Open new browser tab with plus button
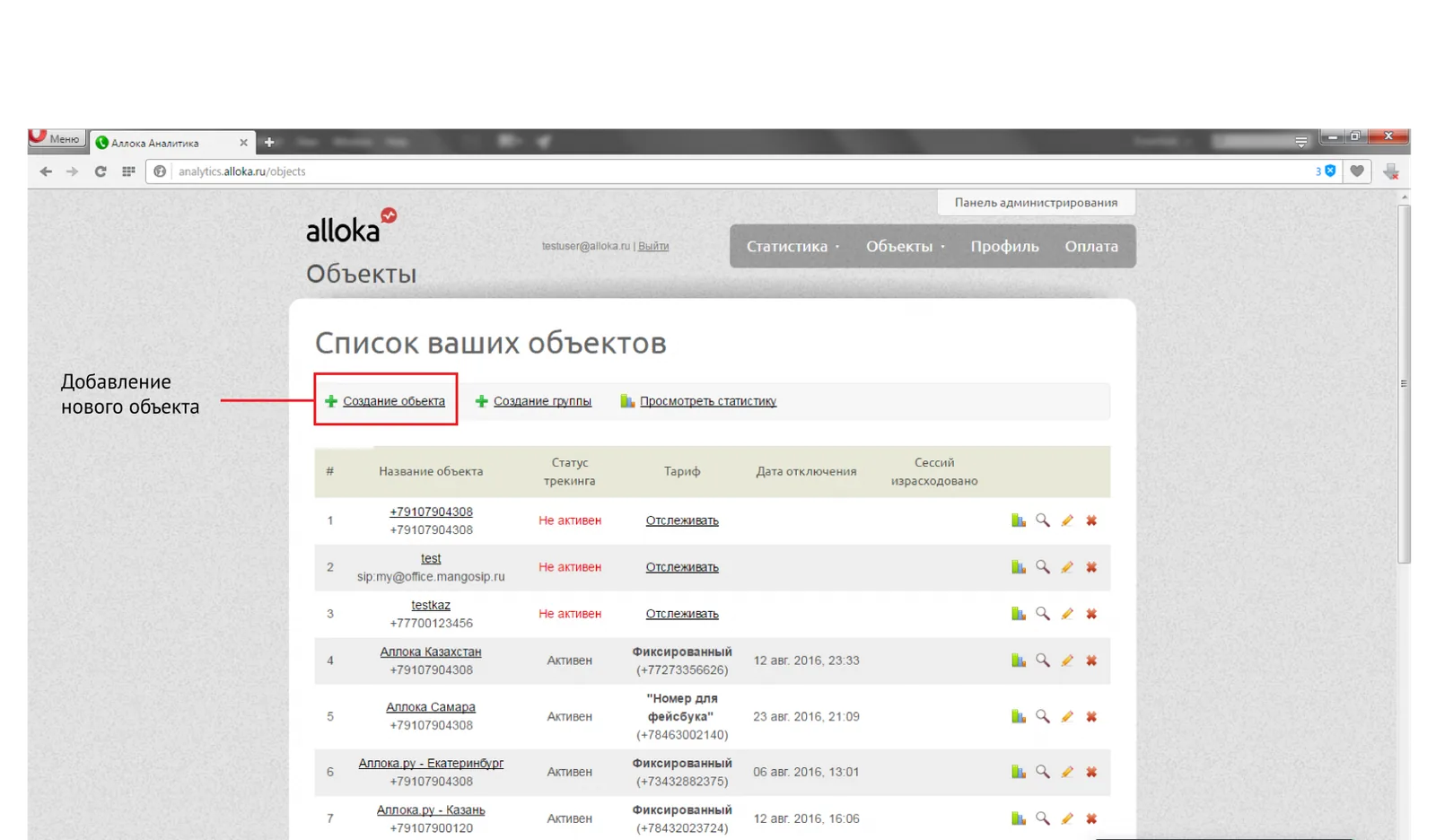Screen dimensions: 1436x840 pyautogui.click(x=268, y=142)
